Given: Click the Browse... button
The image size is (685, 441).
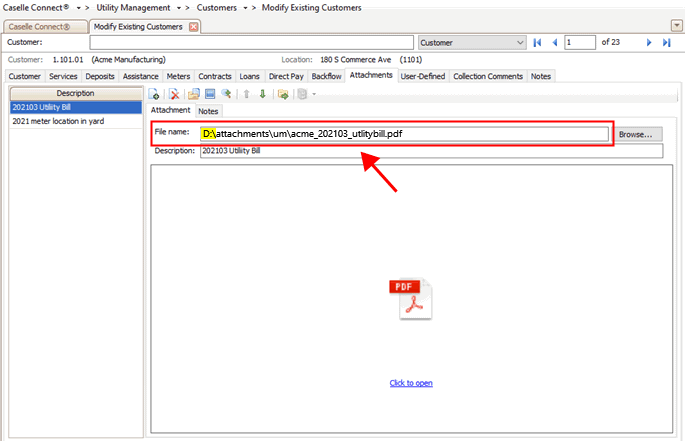Looking at the screenshot, I should coord(636,134).
